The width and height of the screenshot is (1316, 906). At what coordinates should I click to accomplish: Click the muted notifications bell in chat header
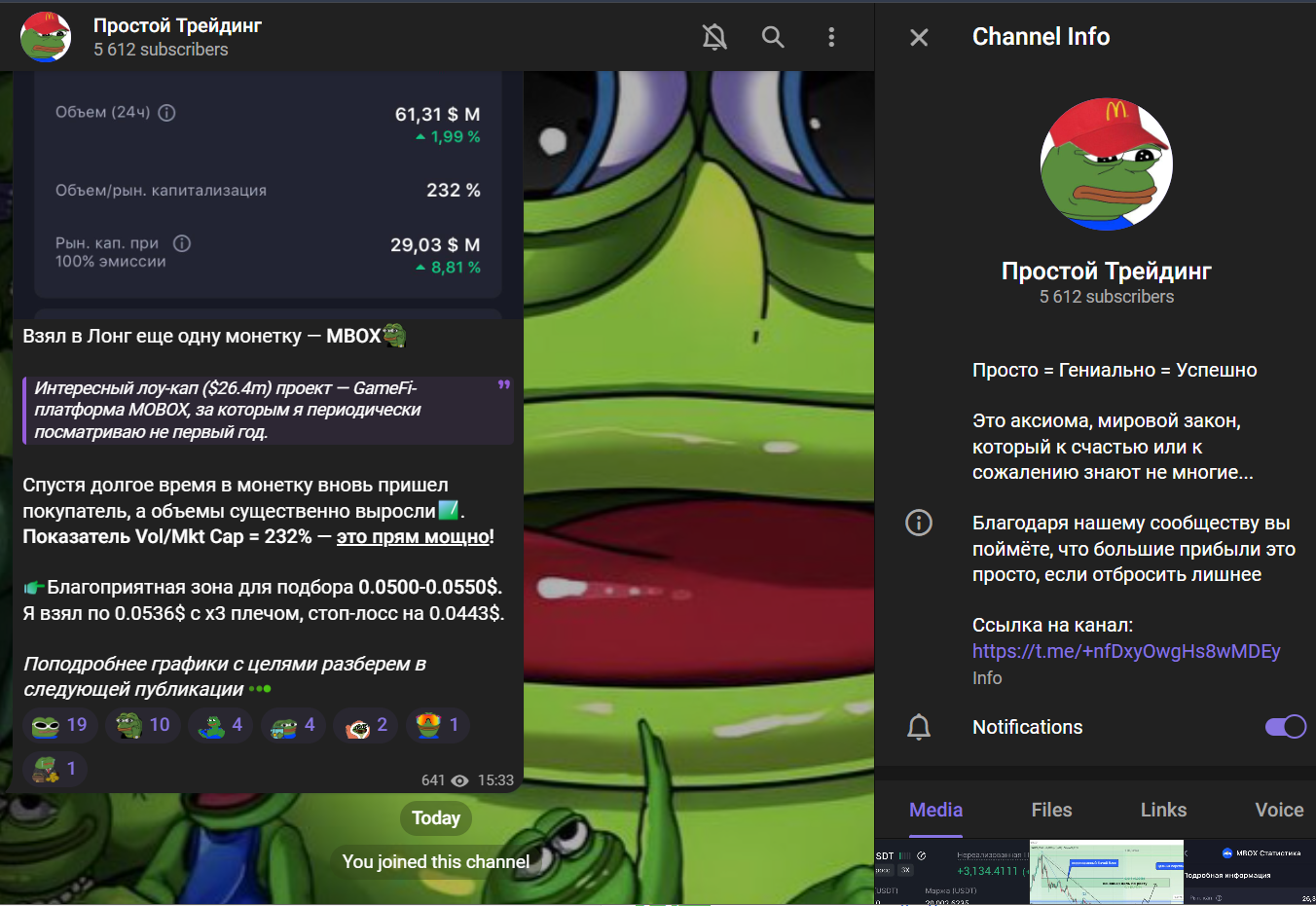714,37
